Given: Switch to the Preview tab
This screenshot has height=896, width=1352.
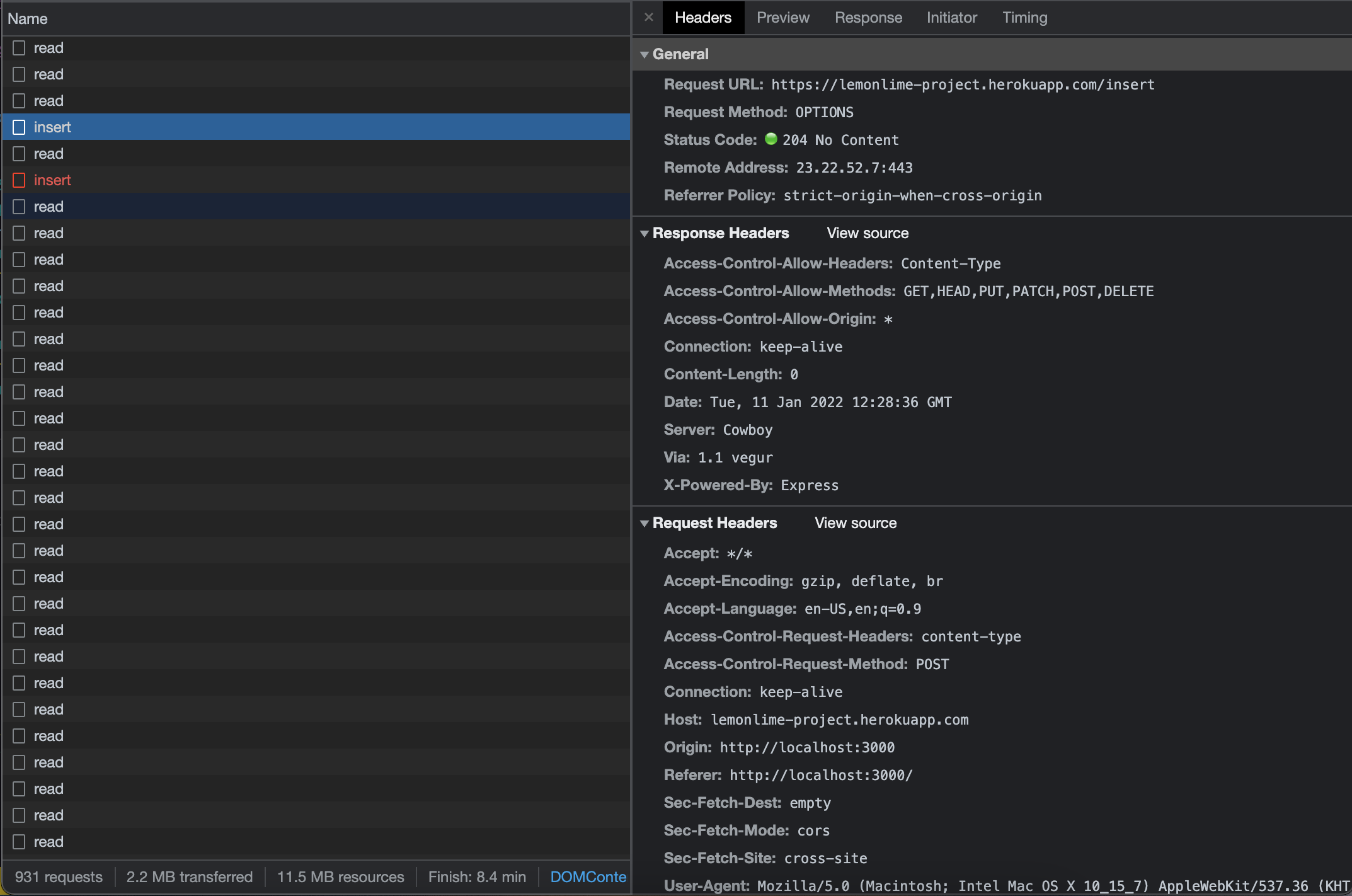Looking at the screenshot, I should pyautogui.click(x=783, y=18).
